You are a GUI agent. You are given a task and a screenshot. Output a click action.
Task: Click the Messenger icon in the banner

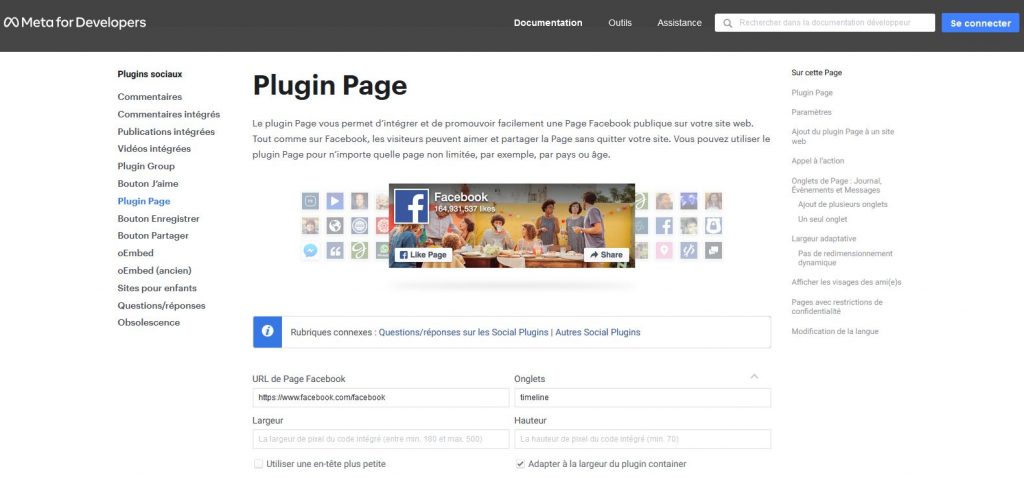click(x=311, y=251)
